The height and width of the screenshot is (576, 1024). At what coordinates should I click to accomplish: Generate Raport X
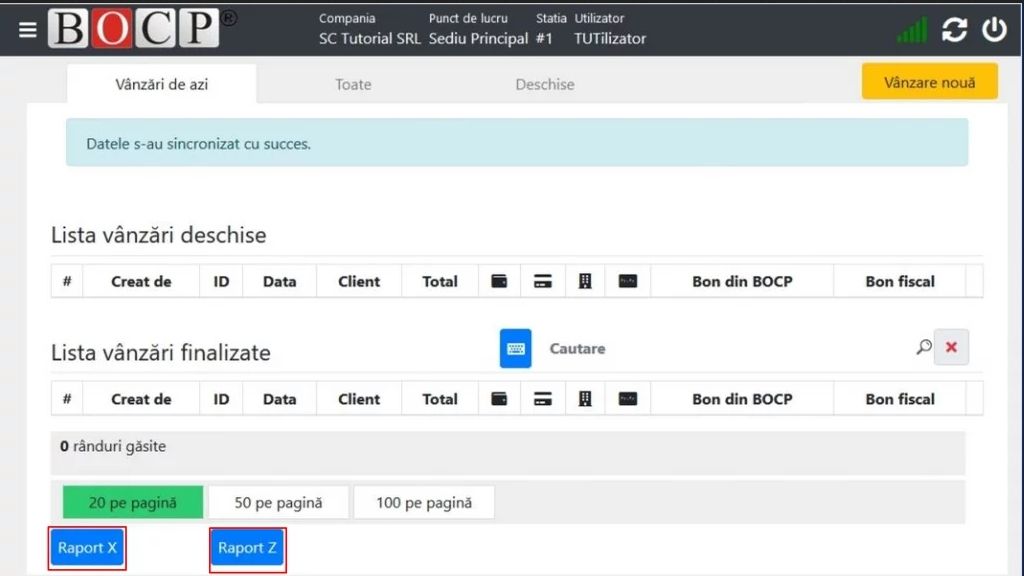(87, 548)
